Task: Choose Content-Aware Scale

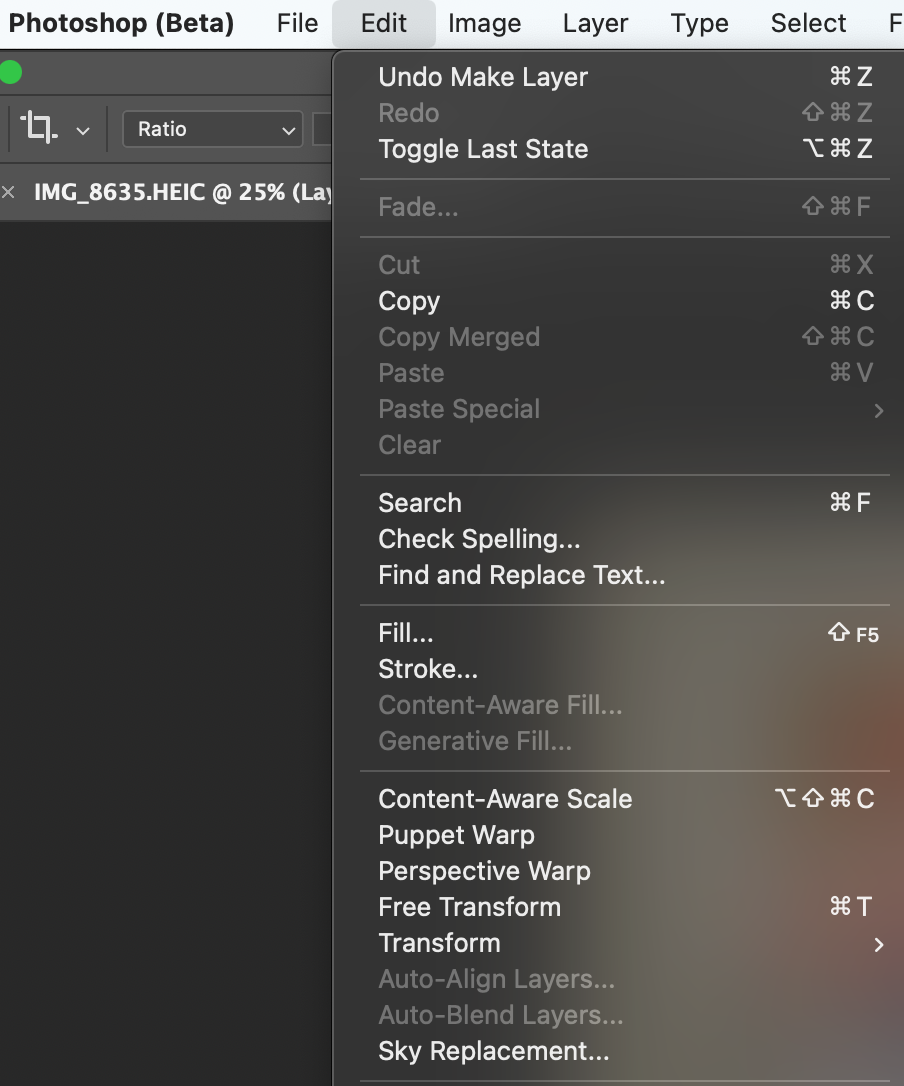Action: pos(504,799)
